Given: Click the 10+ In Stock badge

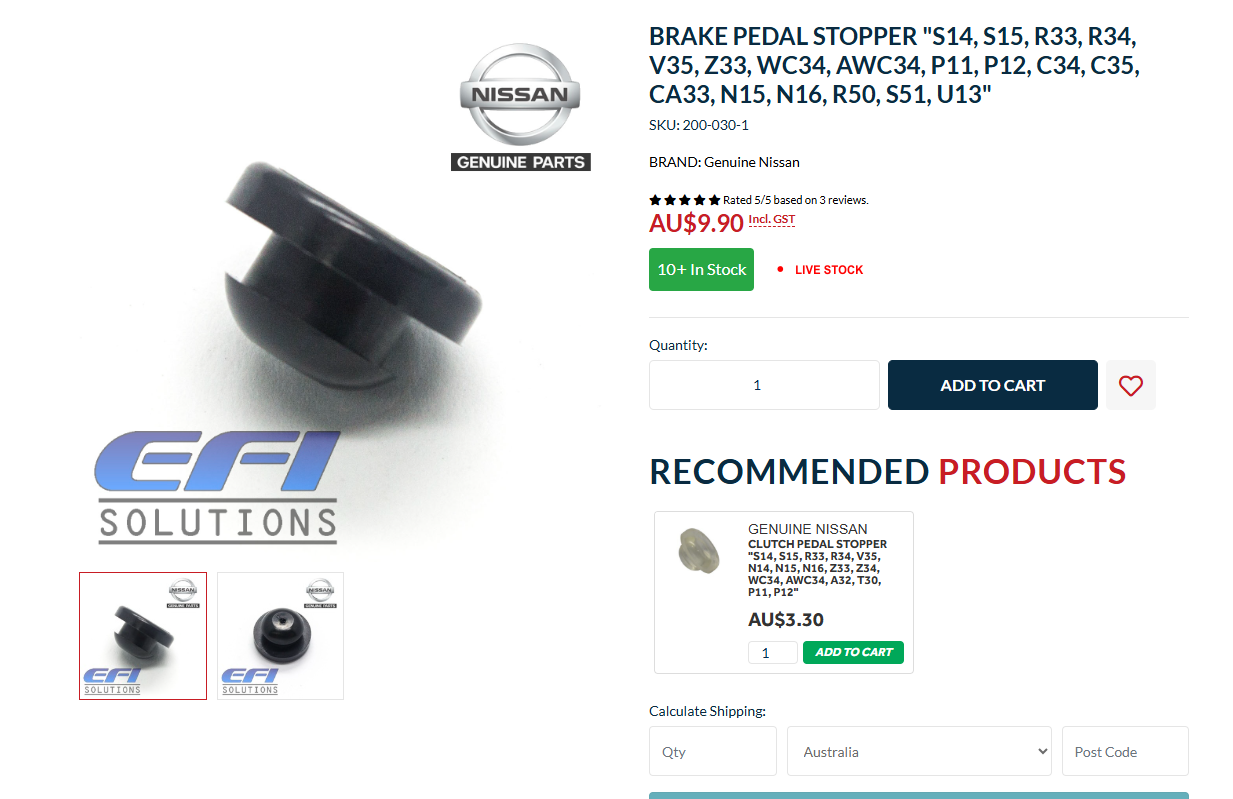Looking at the screenshot, I should [701, 270].
